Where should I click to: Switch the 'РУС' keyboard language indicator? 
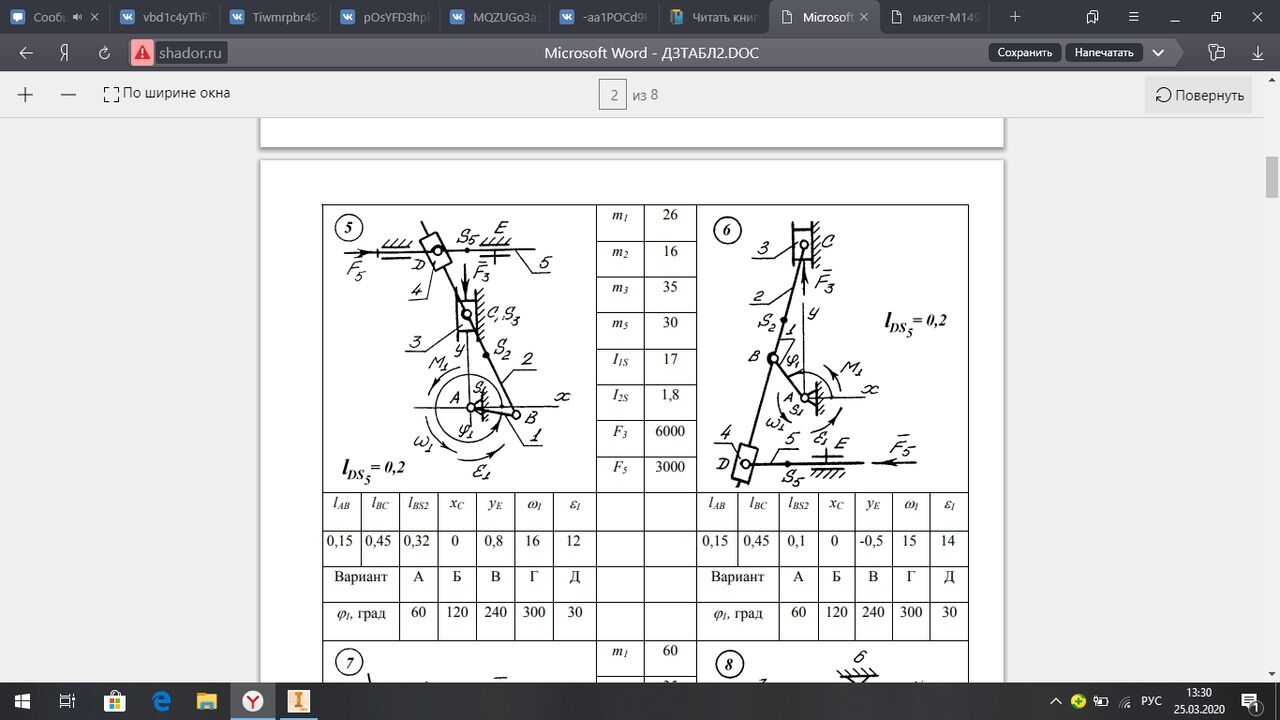[x=1151, y=701]
